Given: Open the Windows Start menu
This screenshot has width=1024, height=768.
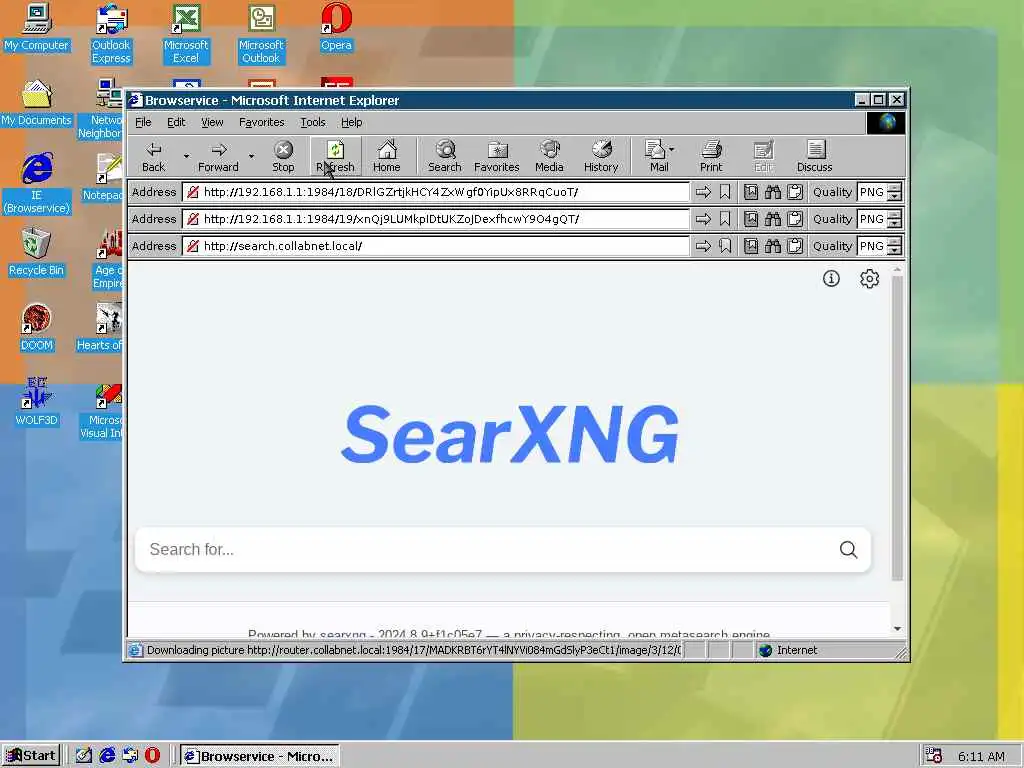Looking at the screenshot, I should click(x=31, y=756).
